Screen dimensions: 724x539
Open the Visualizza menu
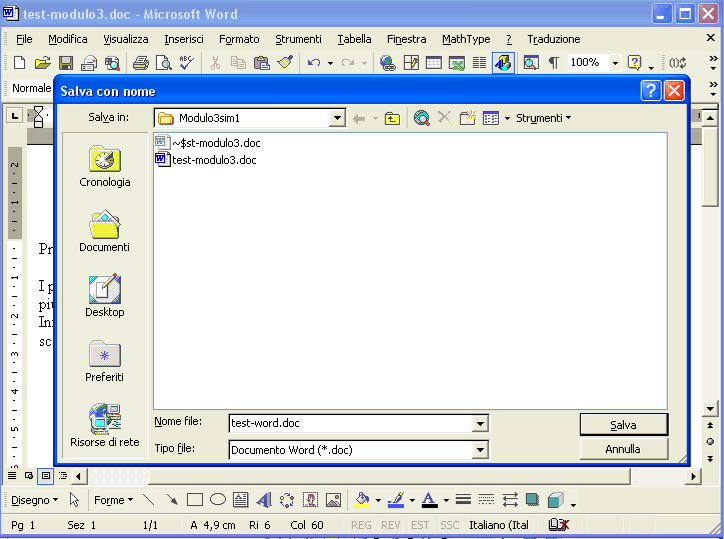coord(126,39)
